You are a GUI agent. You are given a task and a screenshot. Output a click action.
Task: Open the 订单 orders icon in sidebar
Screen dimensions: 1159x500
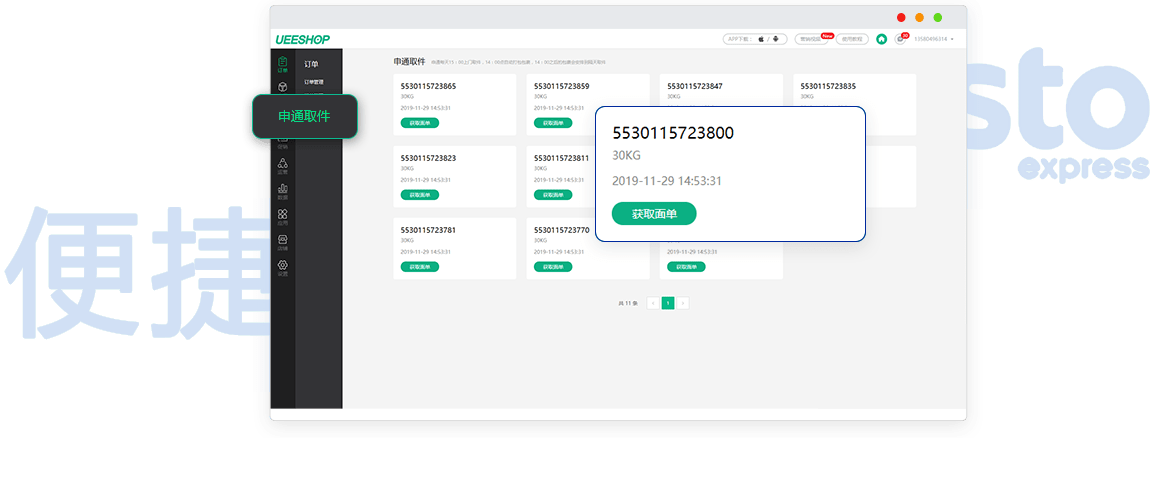[x=282, y=64]
